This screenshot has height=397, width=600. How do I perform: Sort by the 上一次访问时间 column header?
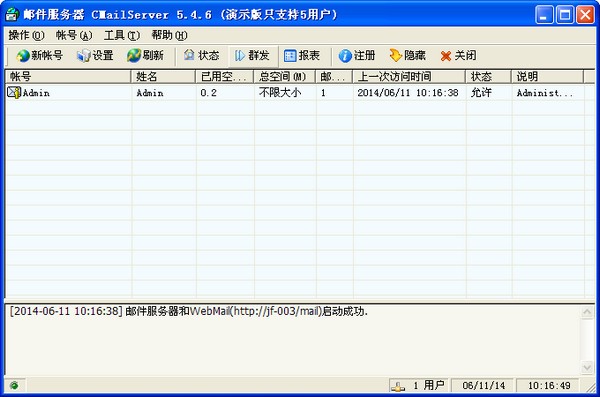click(409, 77)
